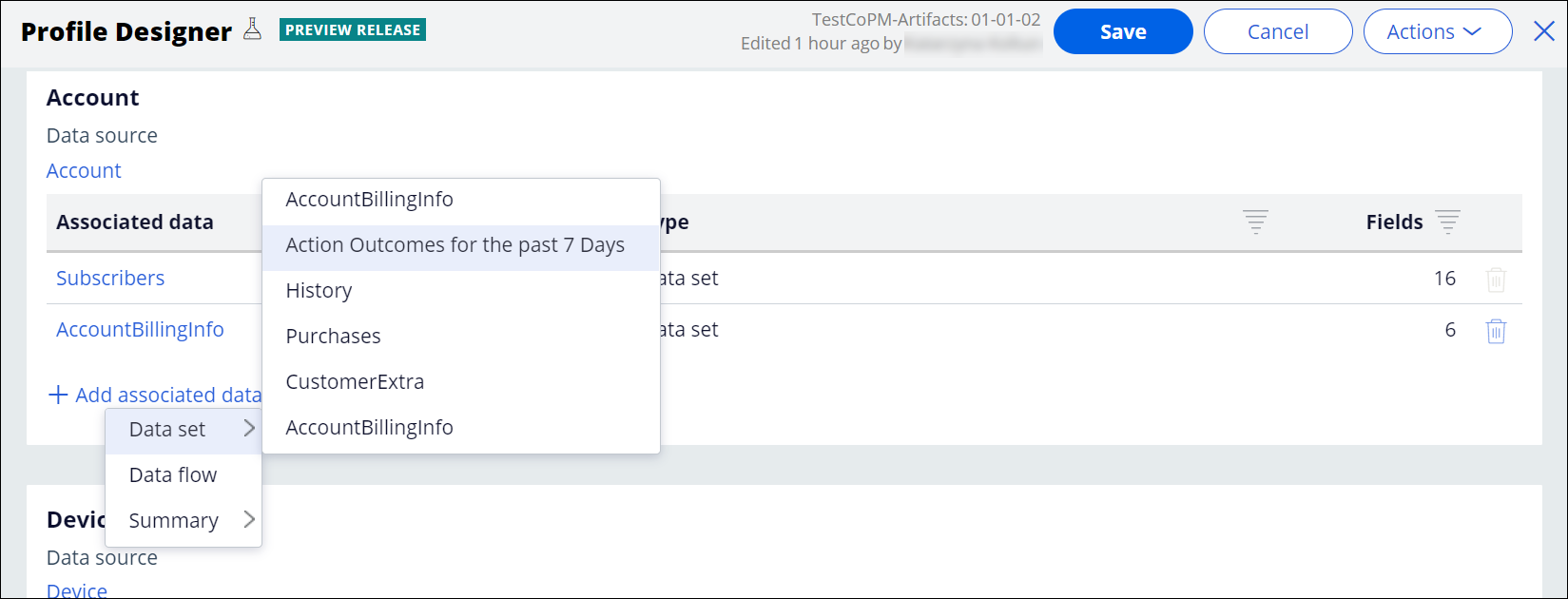Close the Profile Designer with the X icon
1568x599 pixels.
click(x=1544, y=31)
